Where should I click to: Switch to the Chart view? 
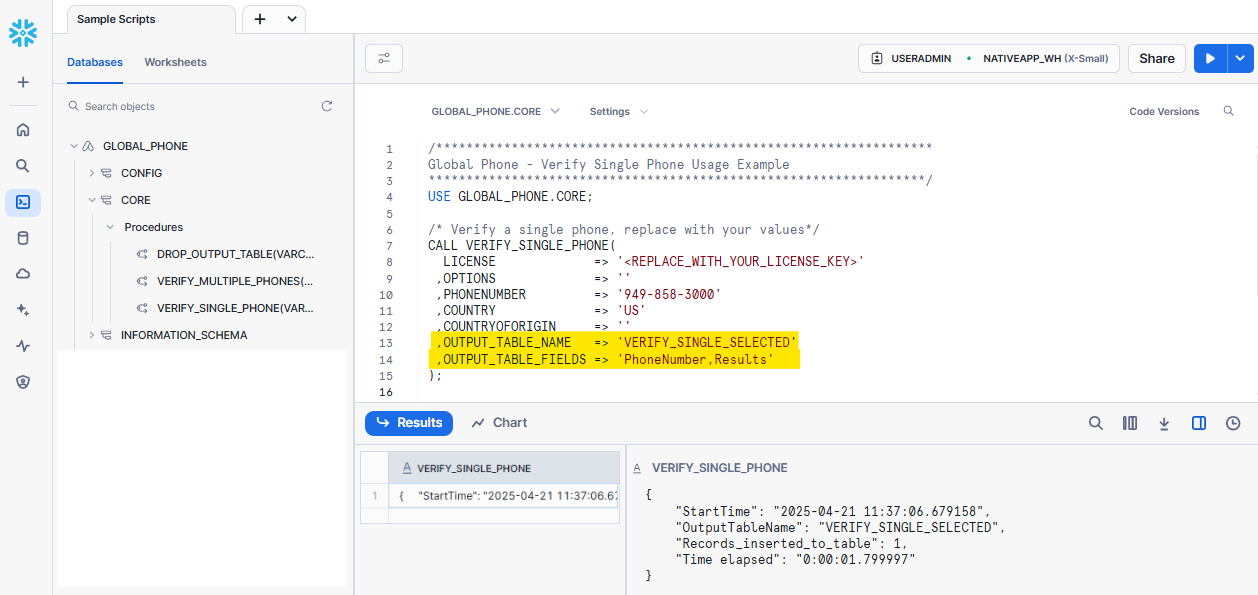(x=499, y=423)
